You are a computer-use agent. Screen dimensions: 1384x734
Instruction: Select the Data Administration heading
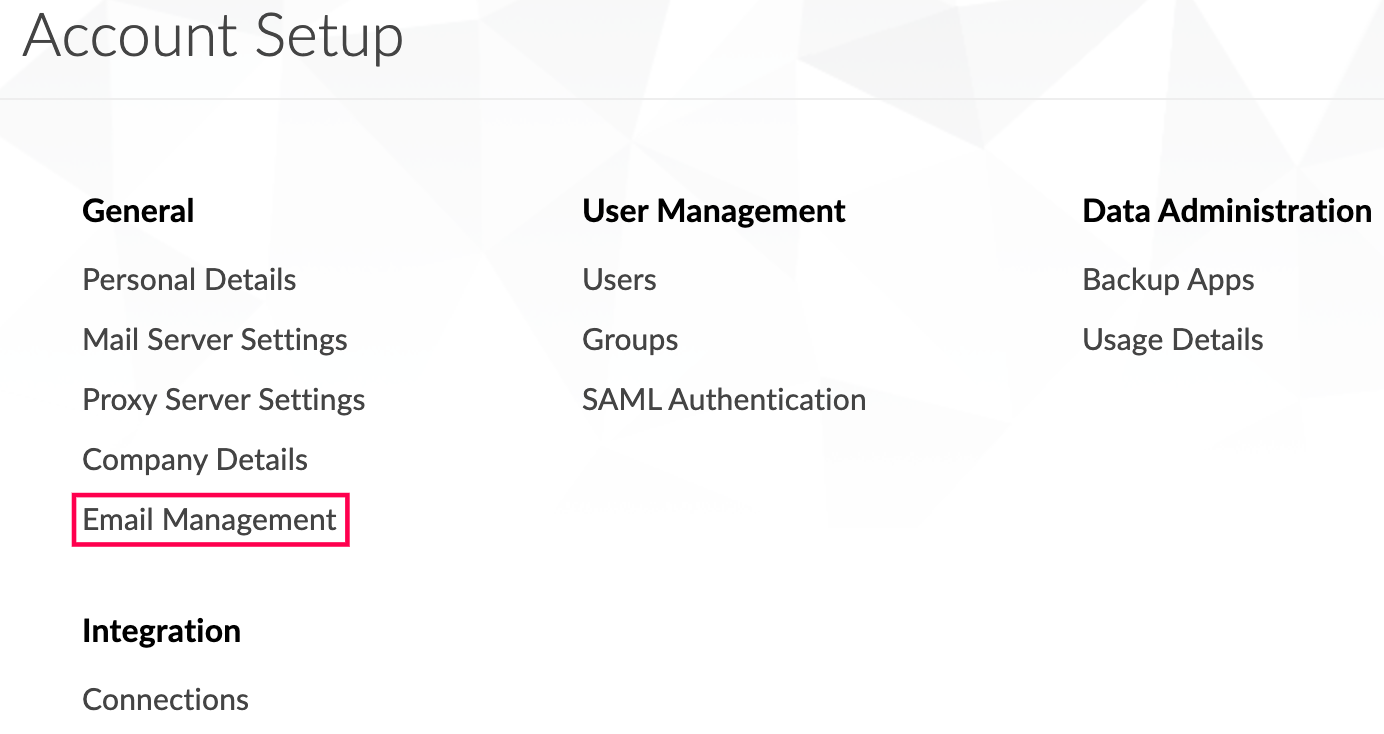(1227, 211)
